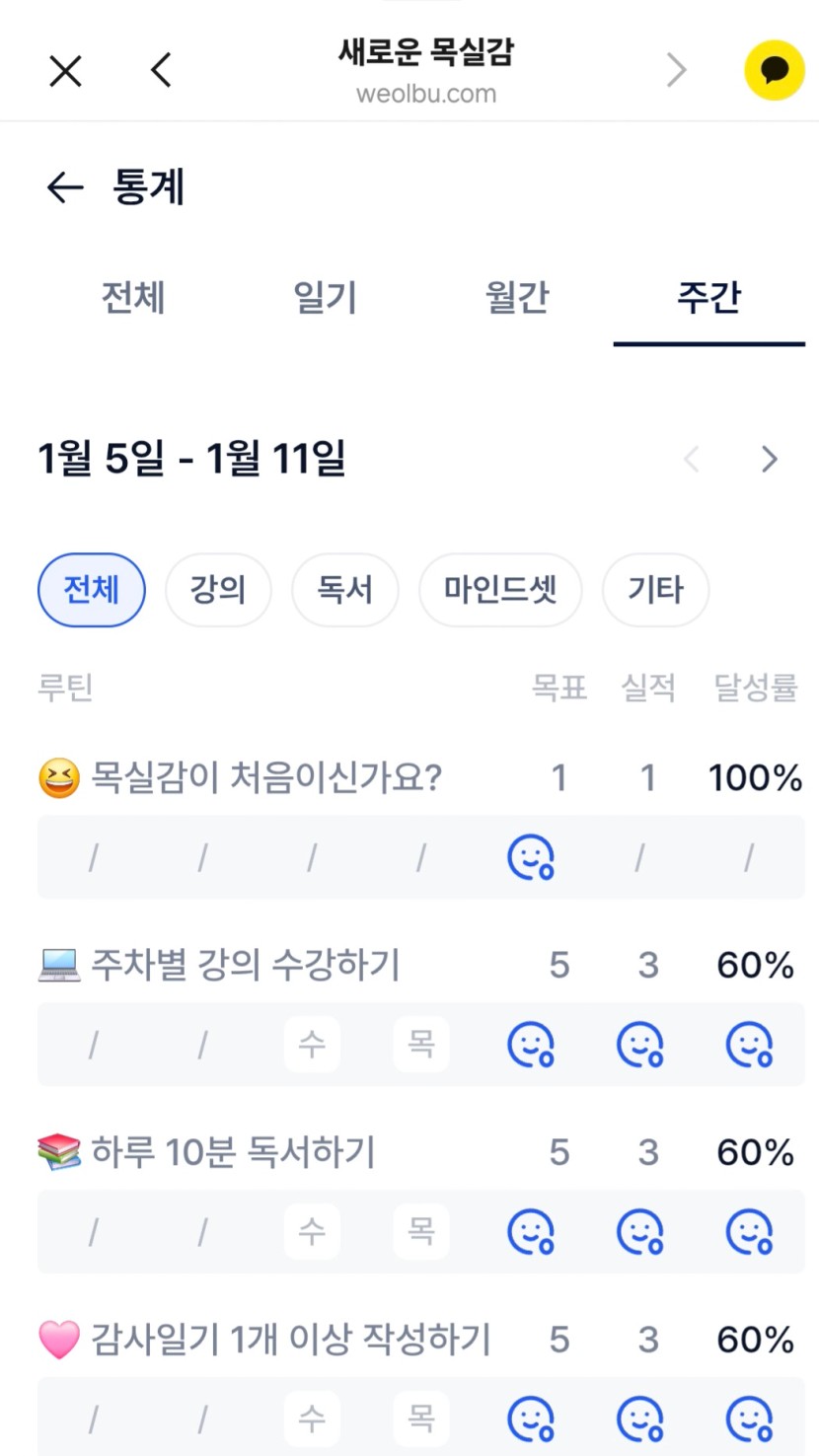Tap the smiley for 목실감이 처음이신가요 routine
Viewport: 819px width, 1456px height.
coord(531,857)
